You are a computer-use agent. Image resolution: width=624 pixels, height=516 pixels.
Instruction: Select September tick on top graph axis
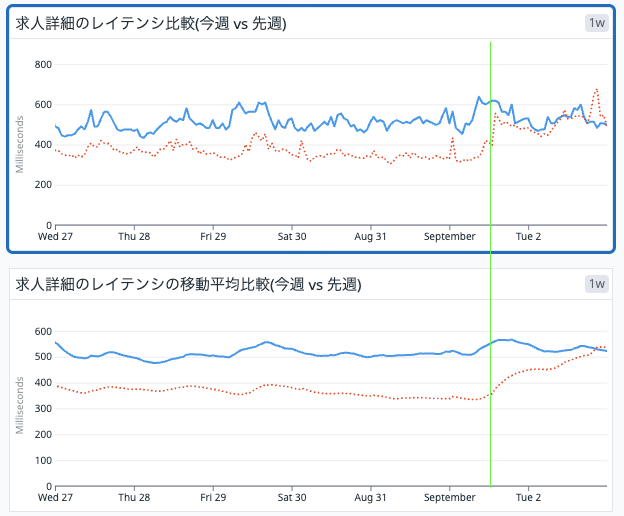click(449, 236)
